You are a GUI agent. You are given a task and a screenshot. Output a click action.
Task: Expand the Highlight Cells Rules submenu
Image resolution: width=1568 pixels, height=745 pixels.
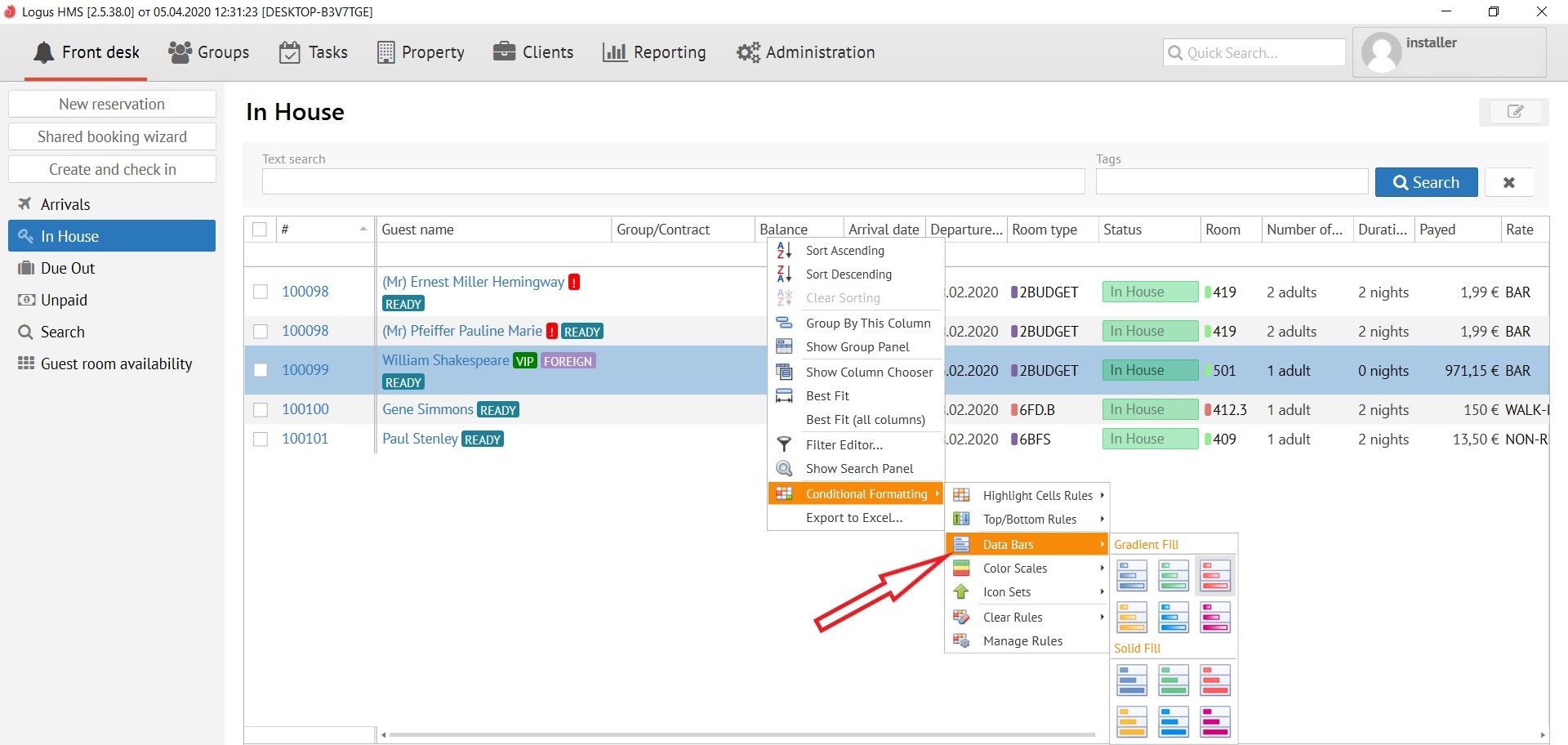pos(1037,496)
